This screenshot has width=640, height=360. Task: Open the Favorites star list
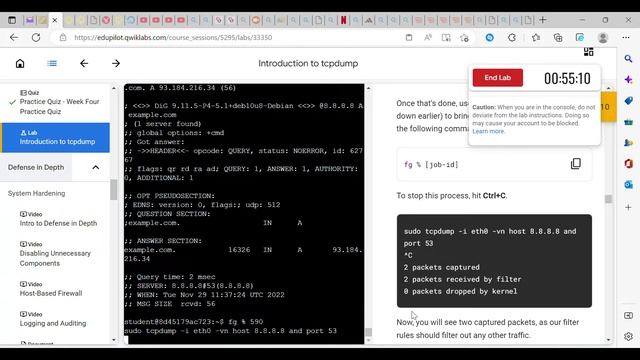536,38
